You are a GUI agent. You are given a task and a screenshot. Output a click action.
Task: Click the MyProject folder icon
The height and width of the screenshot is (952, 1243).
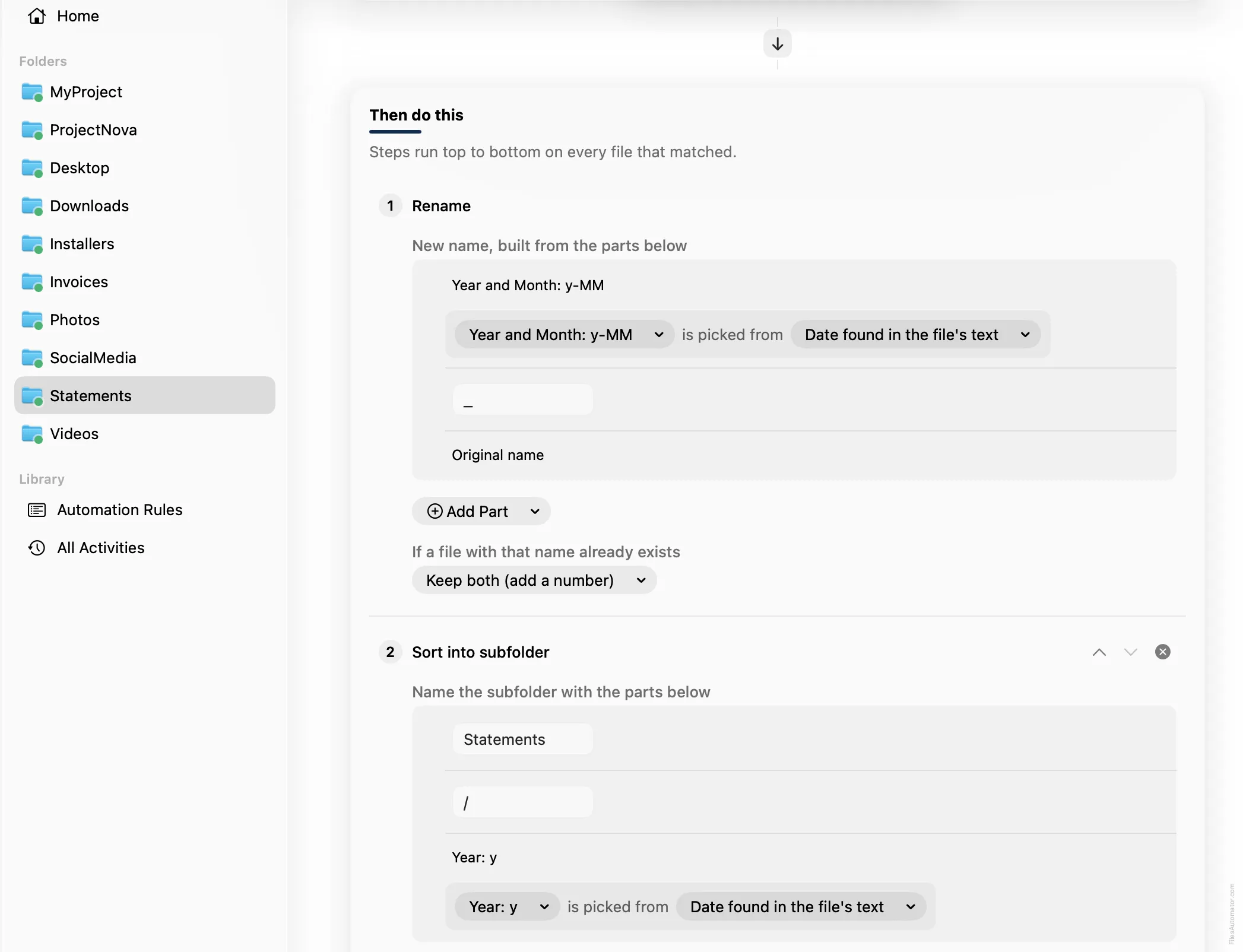pyautogui.click(x=32, y=92)
